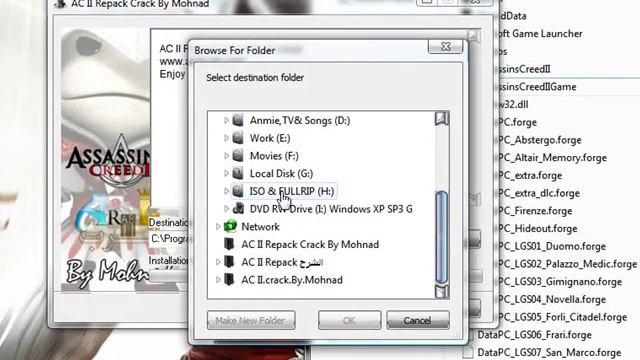640x360 pixels.
Task: Click the ISO & FULLRIP (H:) drive icon
Action: coord(238,191)
